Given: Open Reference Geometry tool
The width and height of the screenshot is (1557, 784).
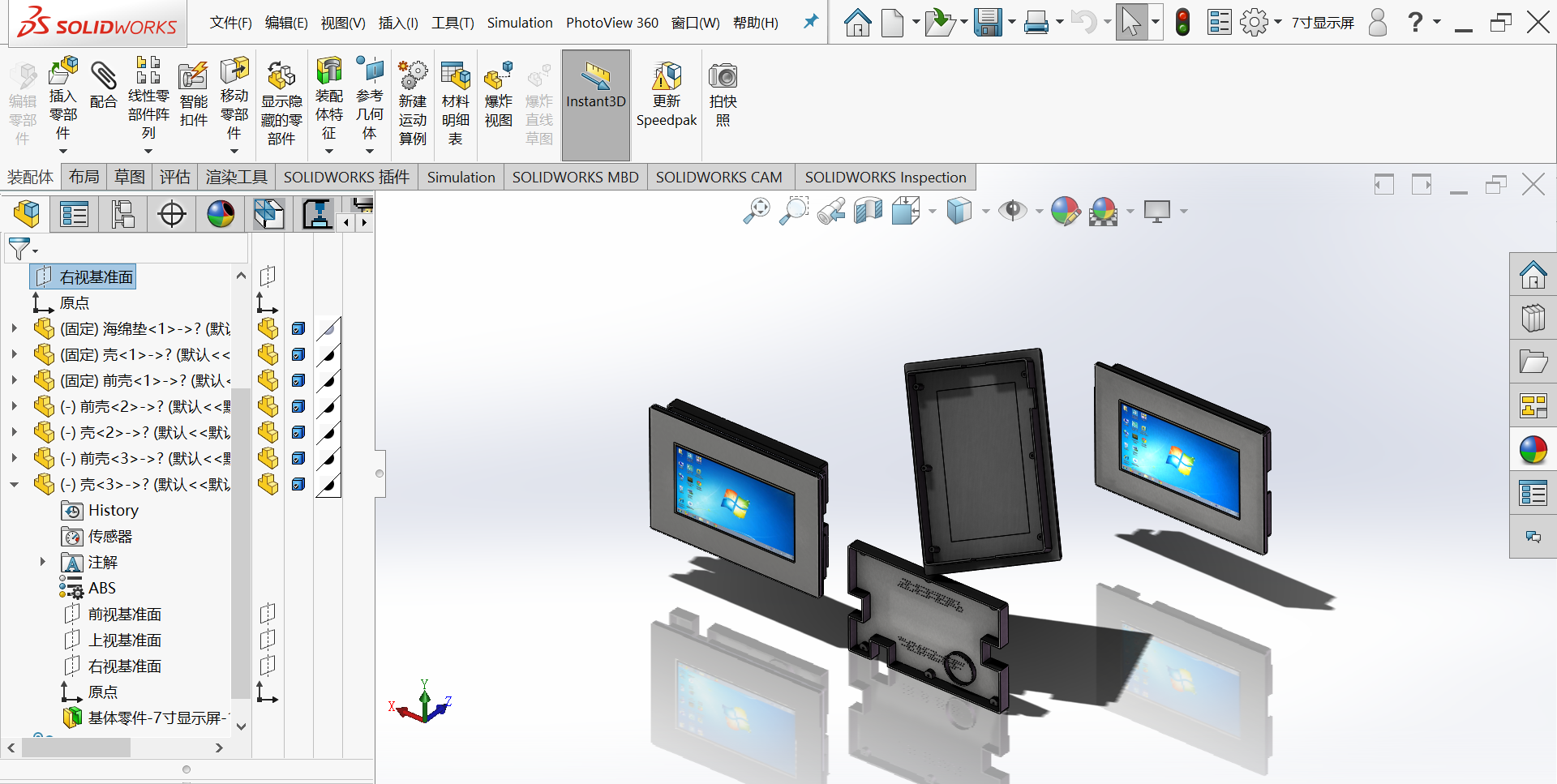Looking at the screenshot, I should (x=370, y=70).
